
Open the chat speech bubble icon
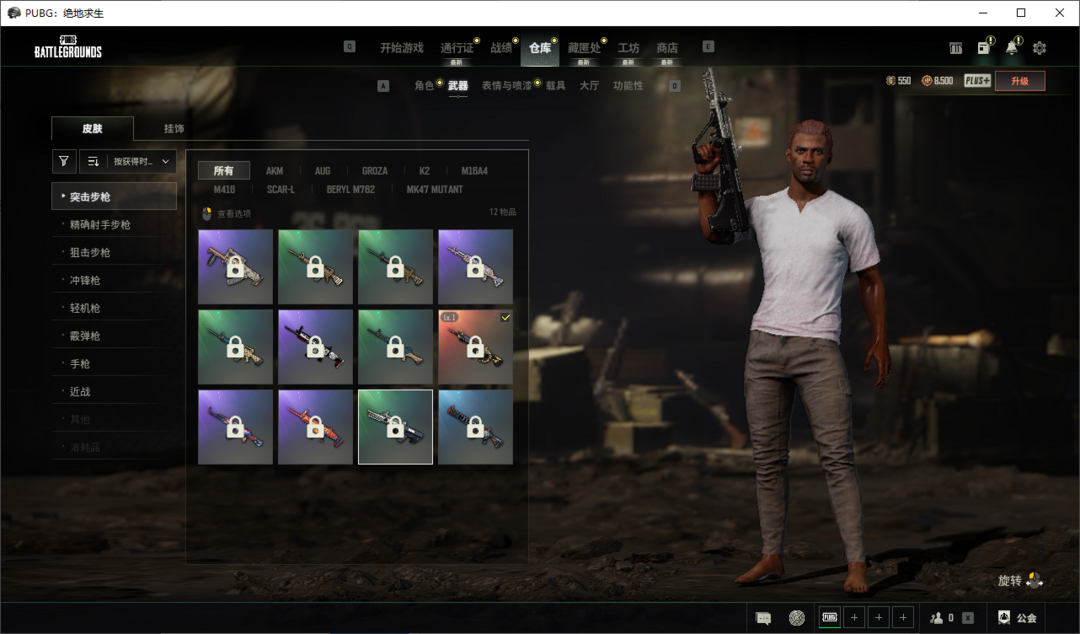(x=763, y=618)
